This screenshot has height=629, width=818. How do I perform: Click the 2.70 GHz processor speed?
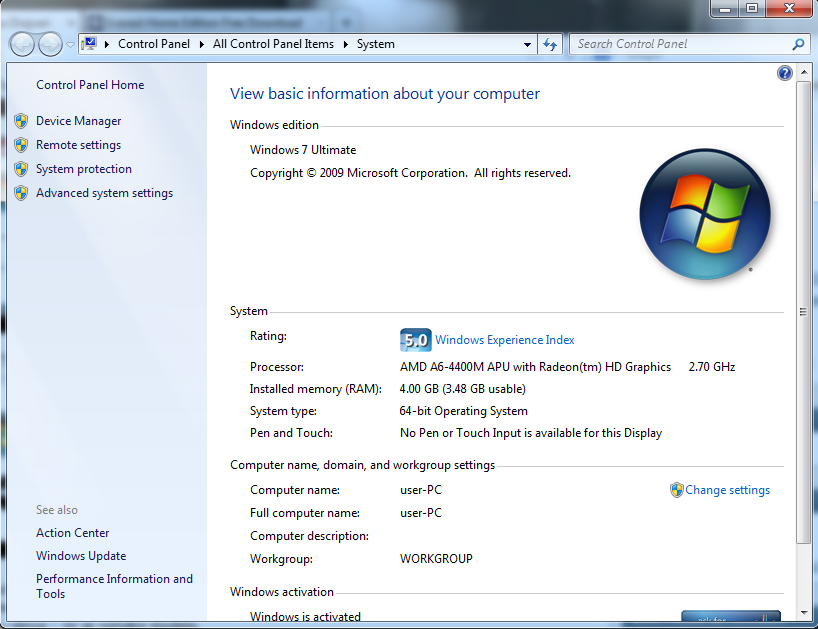tap(712, 367)
